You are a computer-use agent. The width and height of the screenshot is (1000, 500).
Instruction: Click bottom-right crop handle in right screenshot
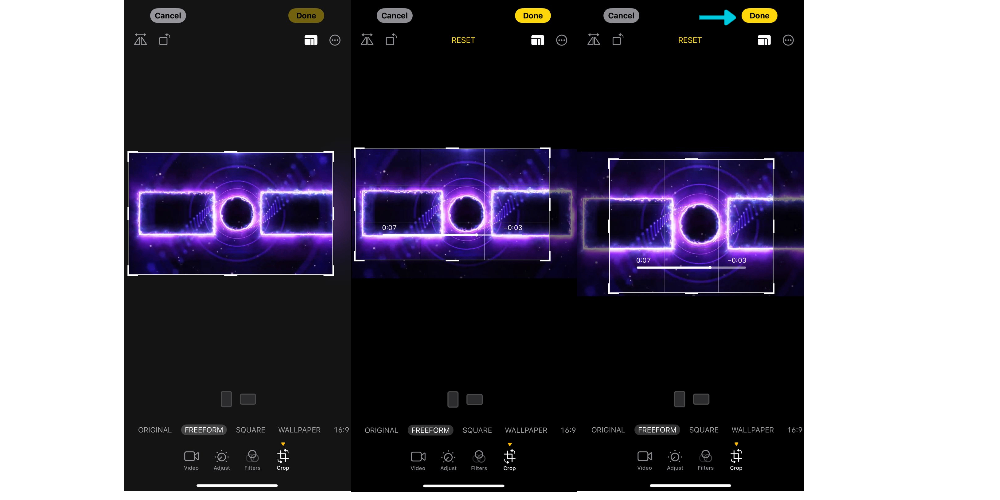click(x=772, y=291)
